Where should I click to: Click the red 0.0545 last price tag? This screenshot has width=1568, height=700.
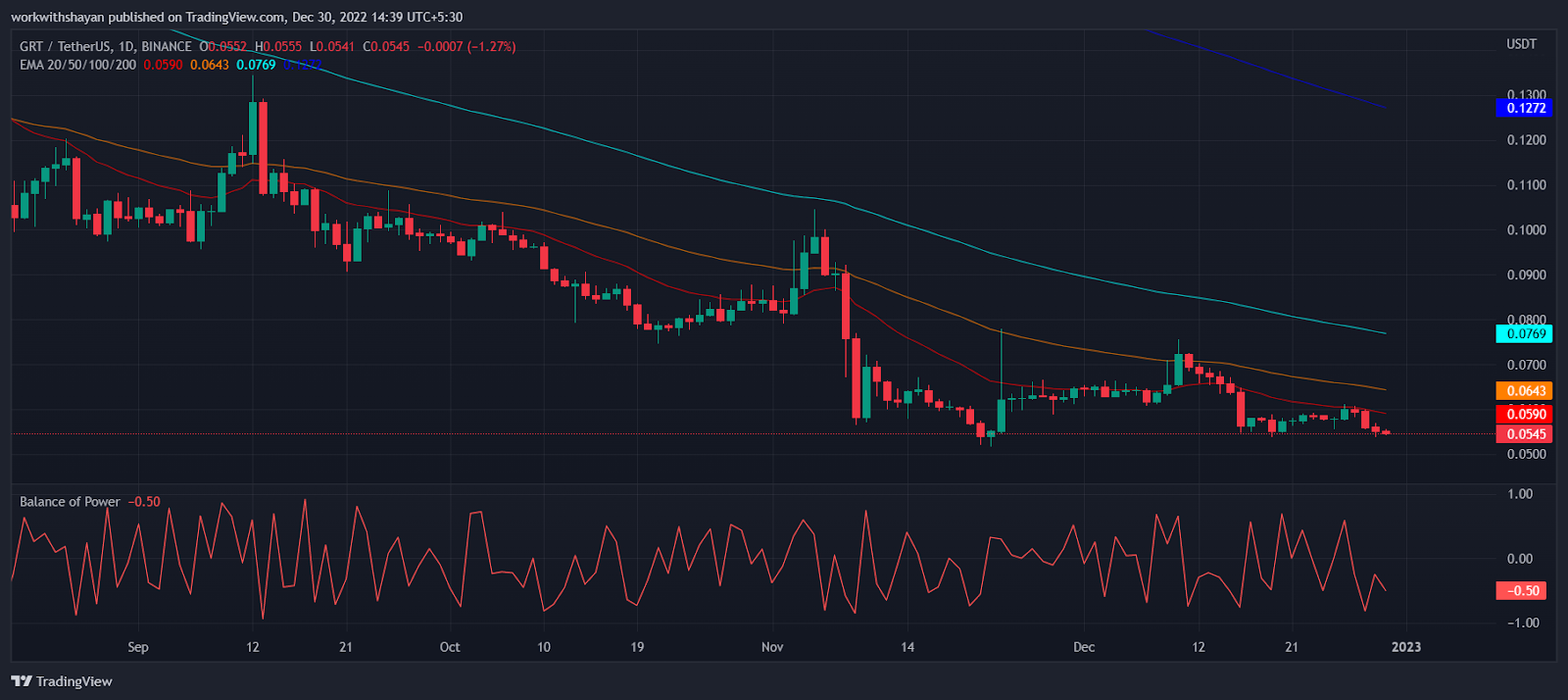coord(1525,434)
